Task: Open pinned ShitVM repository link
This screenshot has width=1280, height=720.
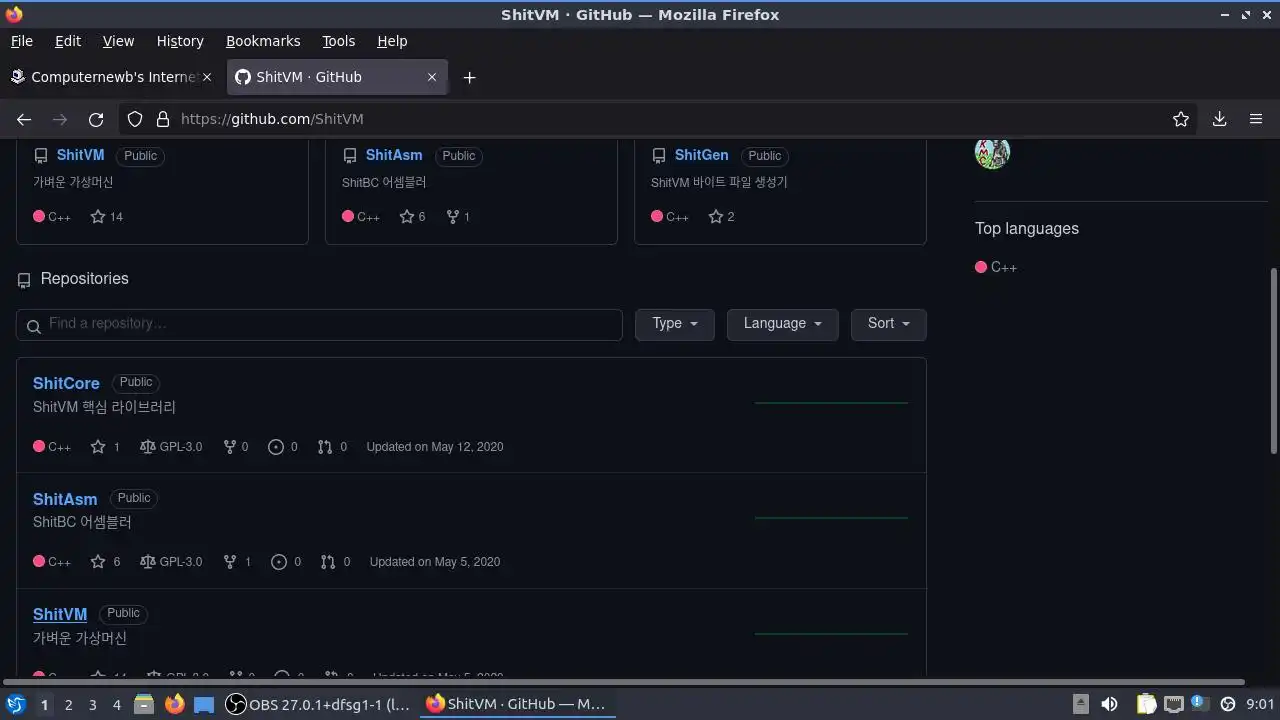Action: [81, 155]
